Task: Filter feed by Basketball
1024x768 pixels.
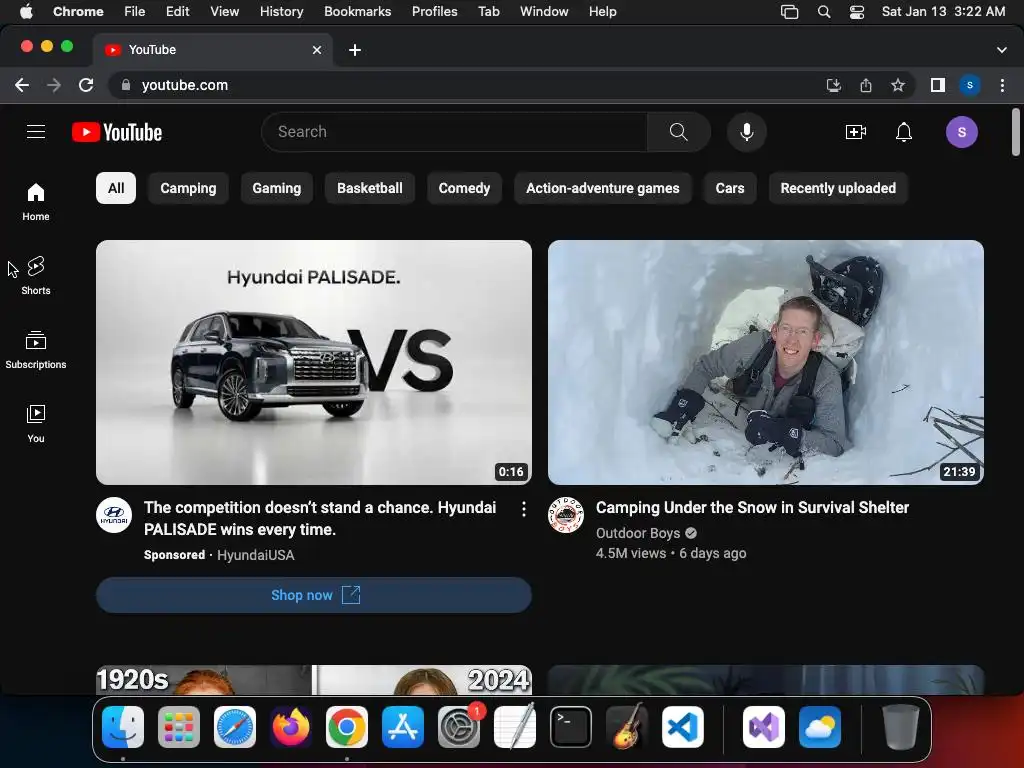Action: coord(370,188)
